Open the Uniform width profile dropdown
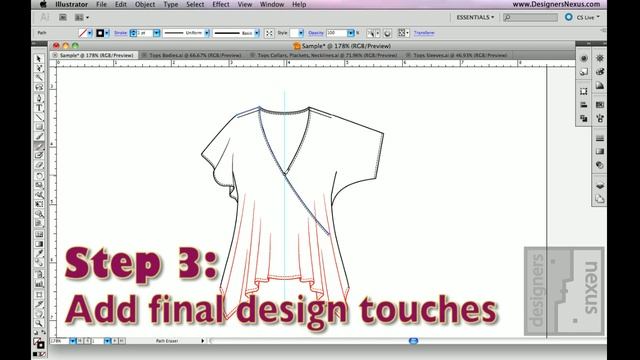The height and width of the screenshot is (360, 640). click(x=207, y=33)
